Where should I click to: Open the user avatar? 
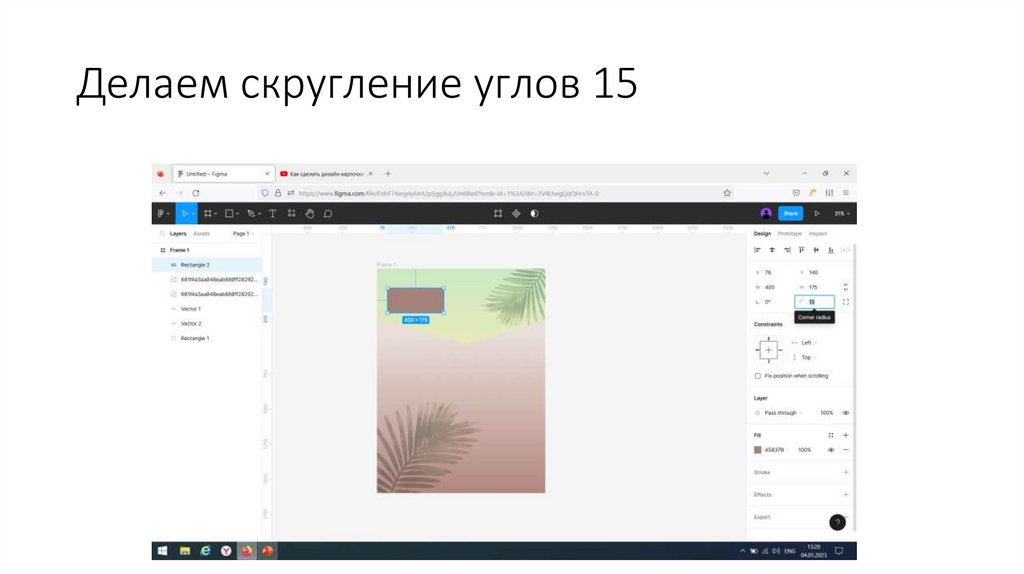click(766, 214)
